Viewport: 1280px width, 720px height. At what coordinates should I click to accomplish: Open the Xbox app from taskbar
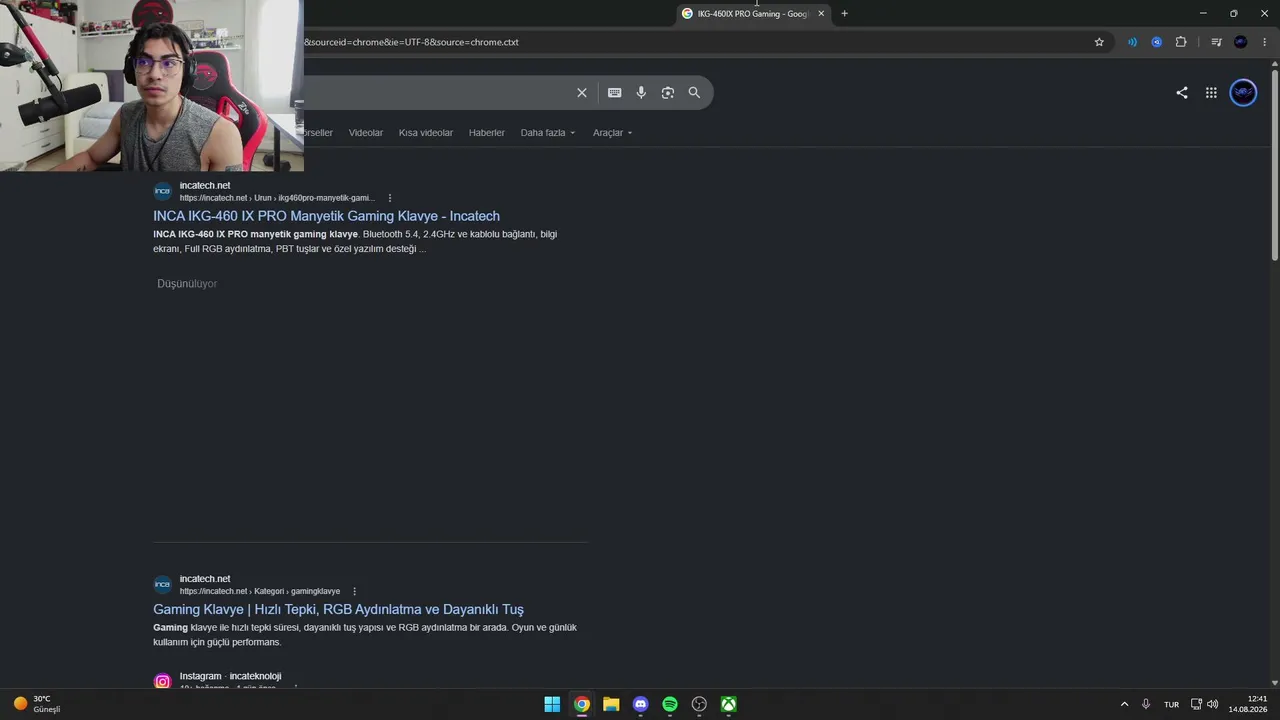coord(729,704)
